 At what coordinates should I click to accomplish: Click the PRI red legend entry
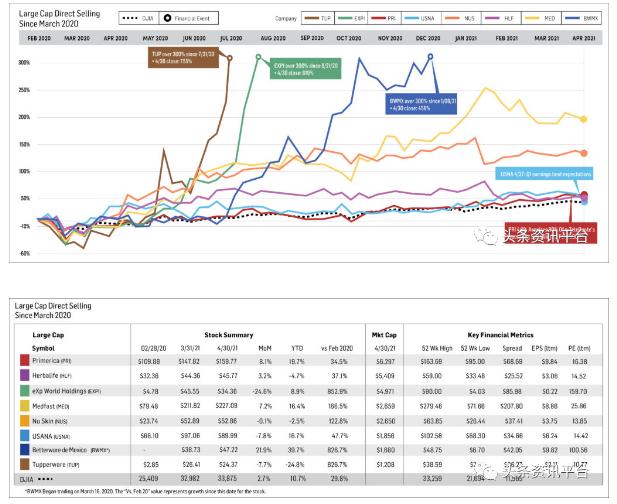[x=384, y=18]
